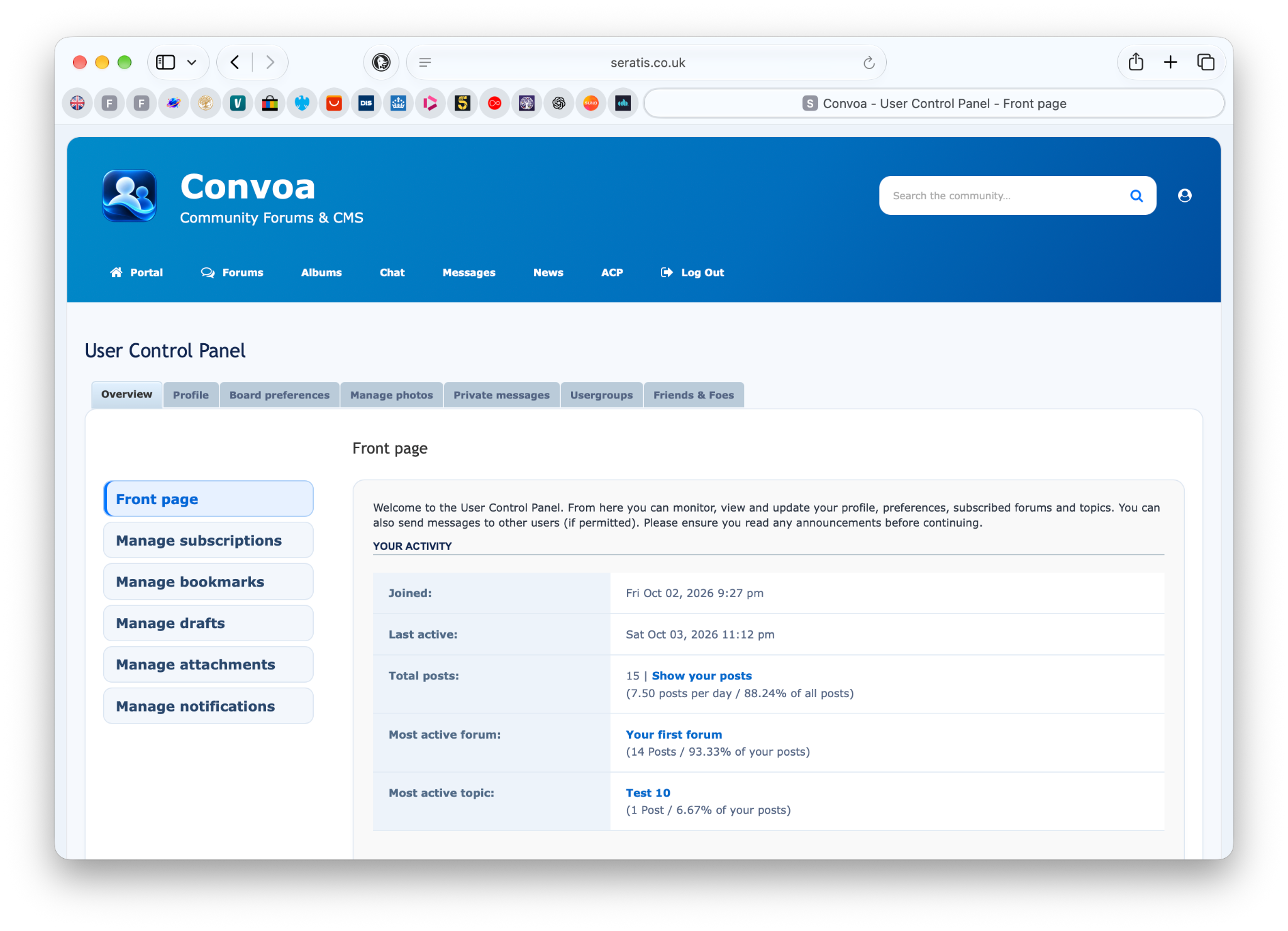The height and width of the screenshot is (931, 1288).
Task: Open the Barclays eagle pinned tab
Action: (x=302, y=103)
